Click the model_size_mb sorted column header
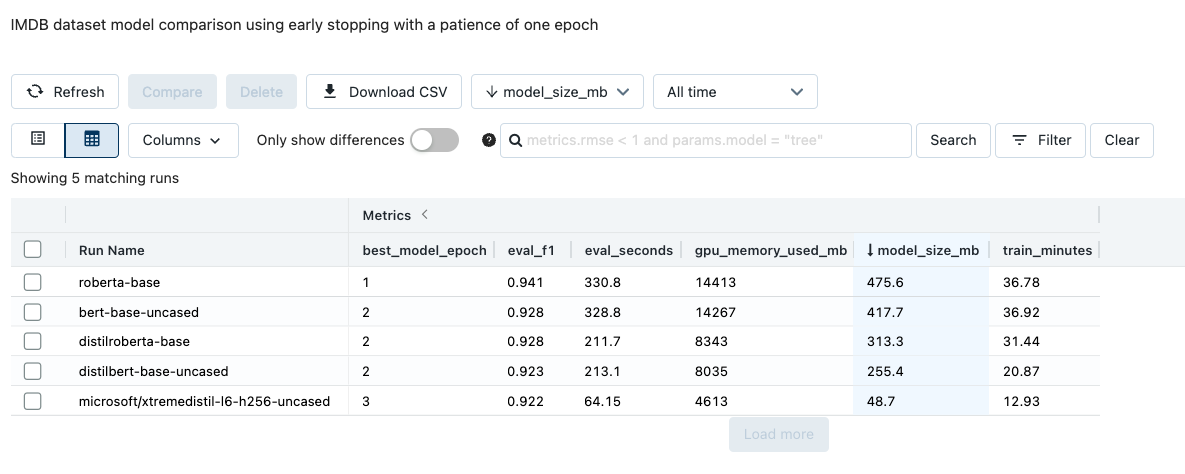The width and height of the screenshot is (1185, 474). click(x=922, y=250)
